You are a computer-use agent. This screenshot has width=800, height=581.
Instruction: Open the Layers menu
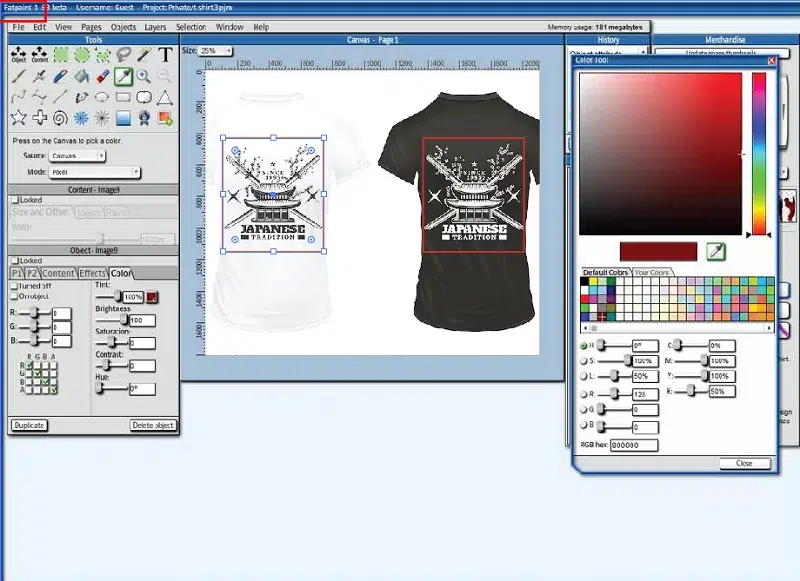[x=155, y=27]
